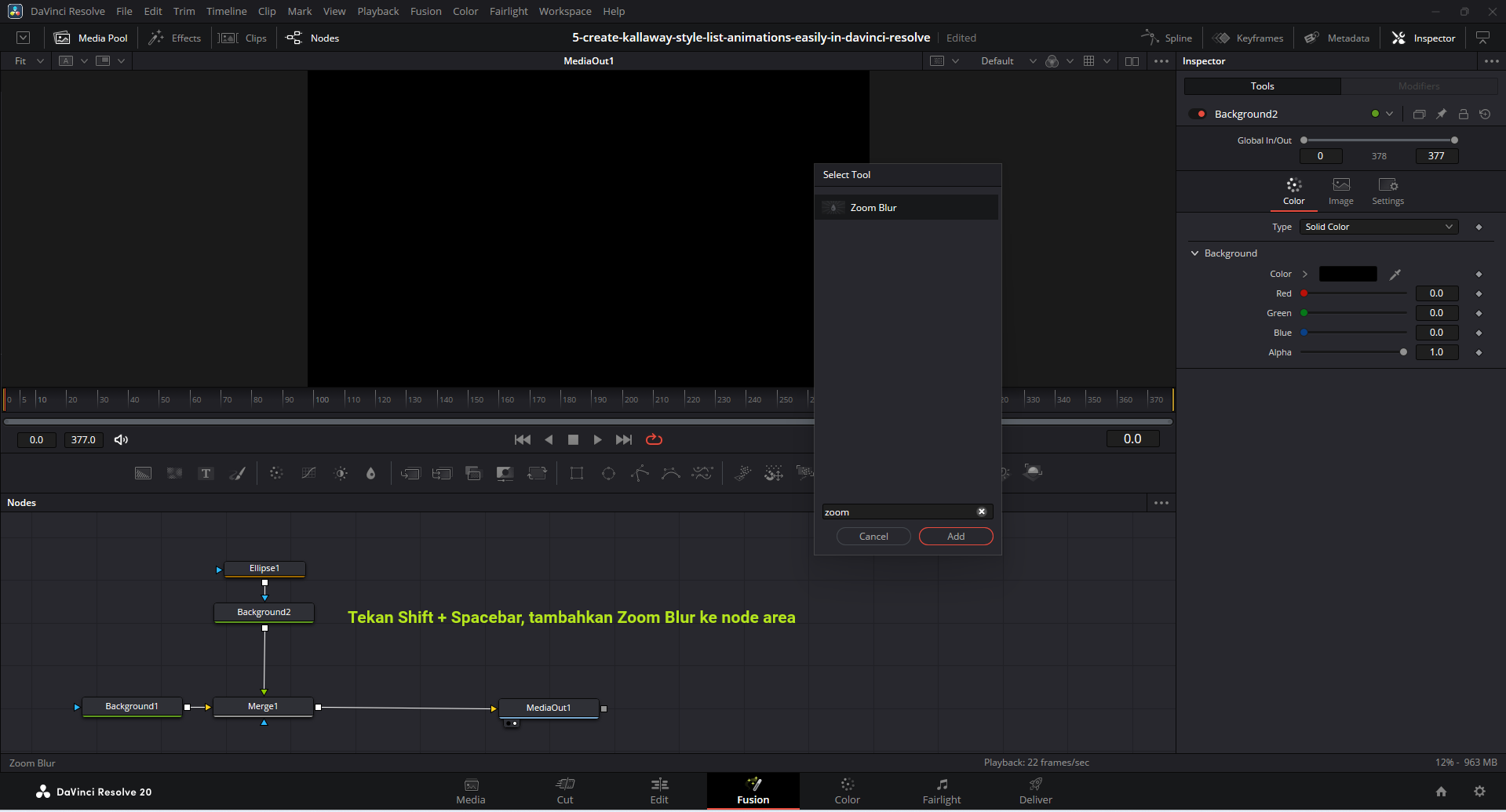Click the Blur droplet tool icon
This screenshot has width=1506, height=812.
(371, 473)
